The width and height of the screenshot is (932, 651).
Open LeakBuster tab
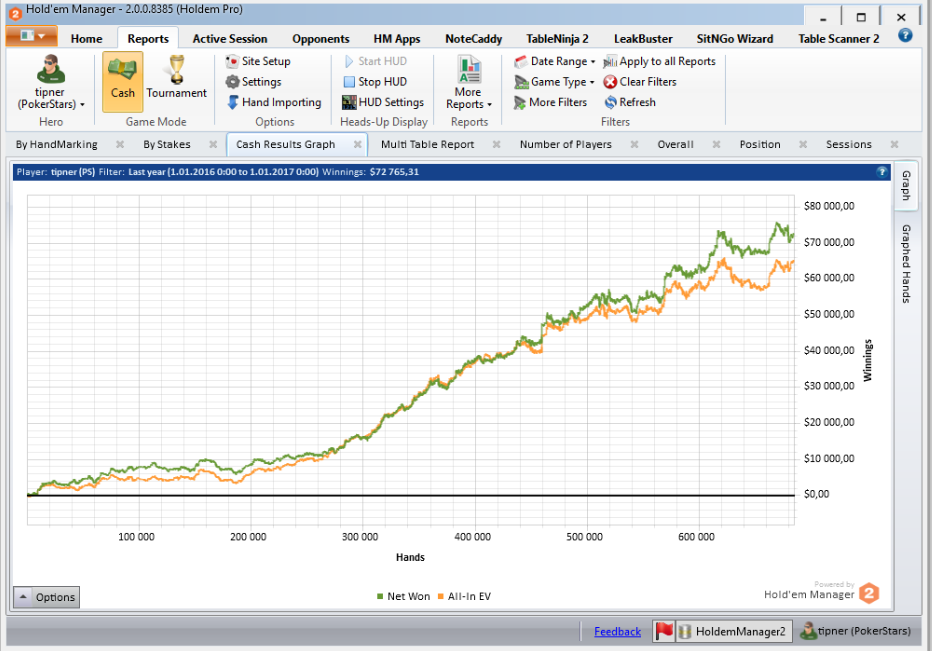643,39
